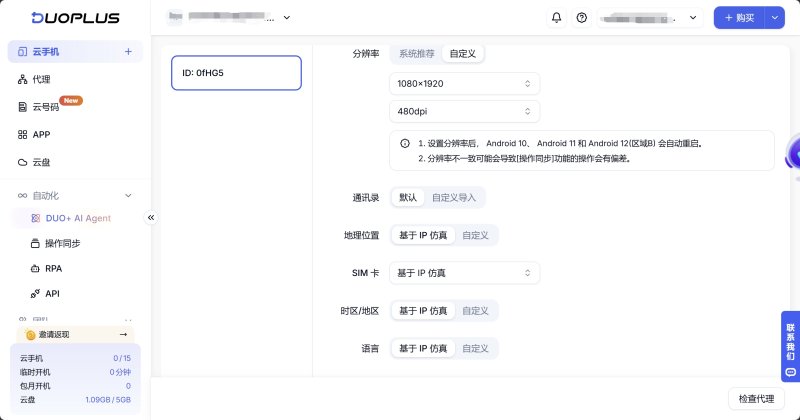Set 时区/地区 to 自定义
The height and width of the screenshot is (420, 800).
coord(475,311)
